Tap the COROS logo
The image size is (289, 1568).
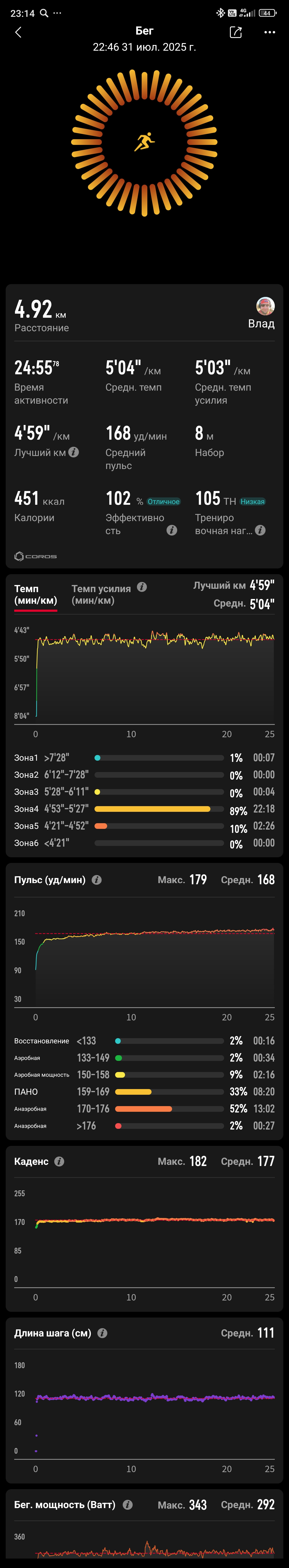[x=35, y=556]
